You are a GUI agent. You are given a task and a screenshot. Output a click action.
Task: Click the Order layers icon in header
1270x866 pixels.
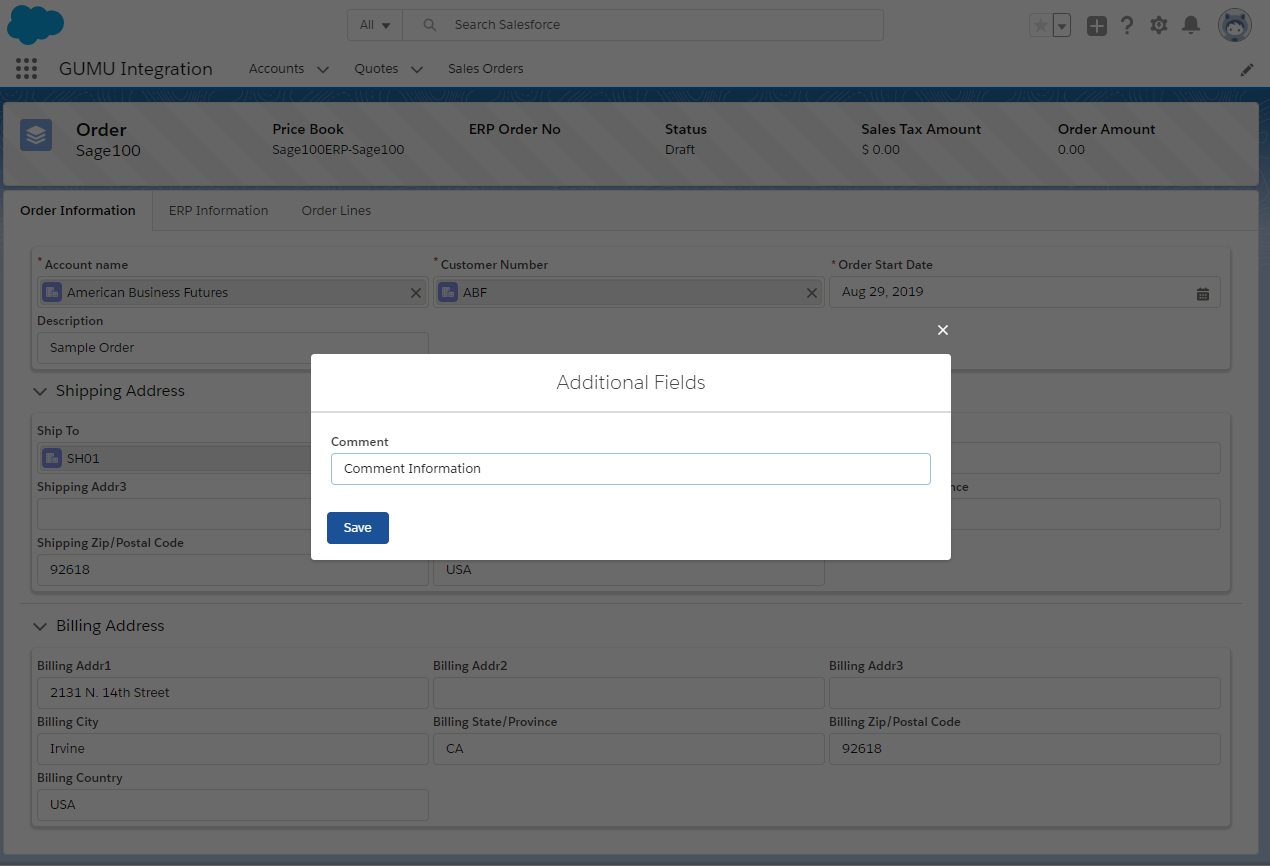[x=36, y=134]
